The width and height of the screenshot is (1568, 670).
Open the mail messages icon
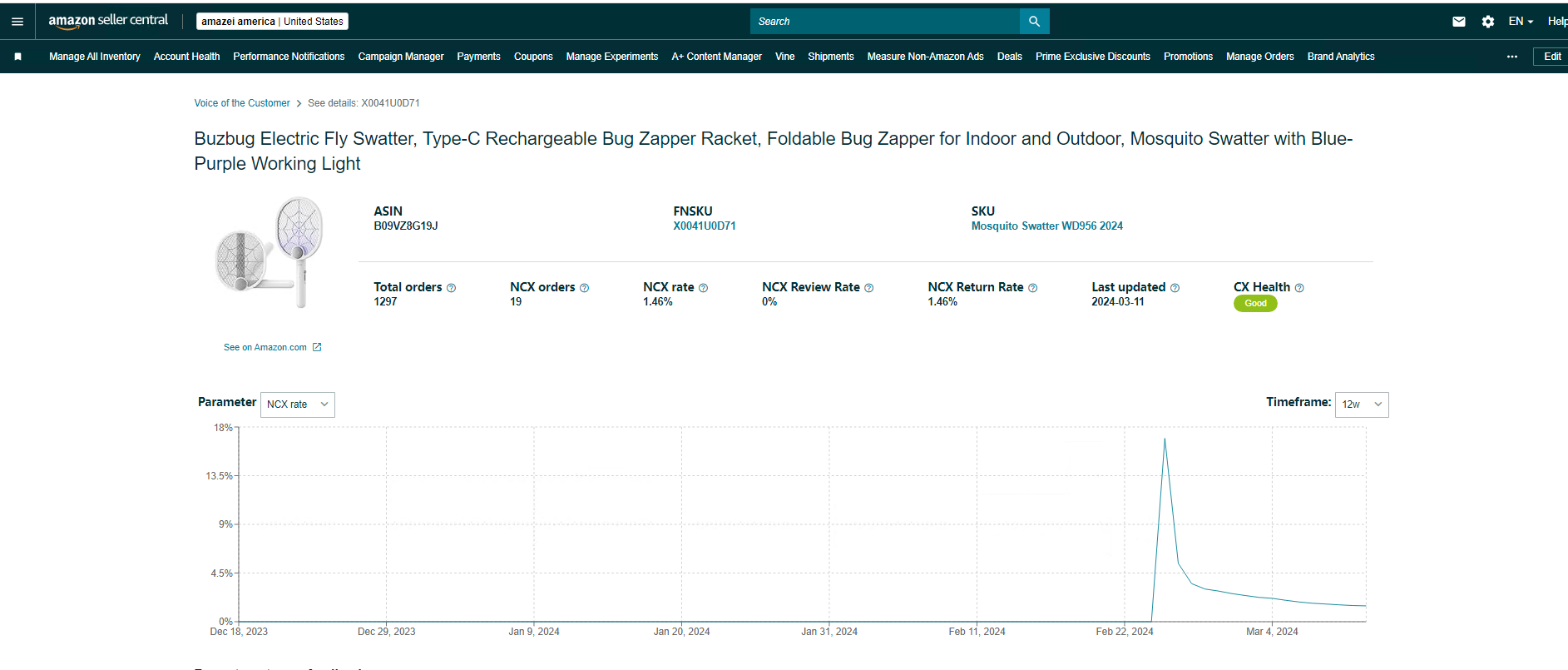click(1459, 22)
